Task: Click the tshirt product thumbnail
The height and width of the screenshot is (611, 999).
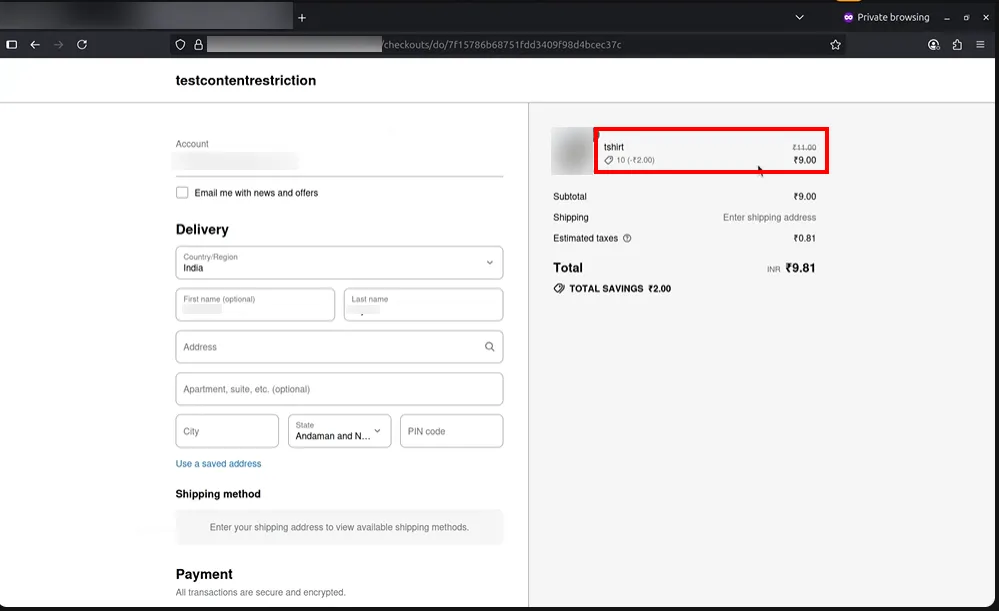Action: click(573, 151)
